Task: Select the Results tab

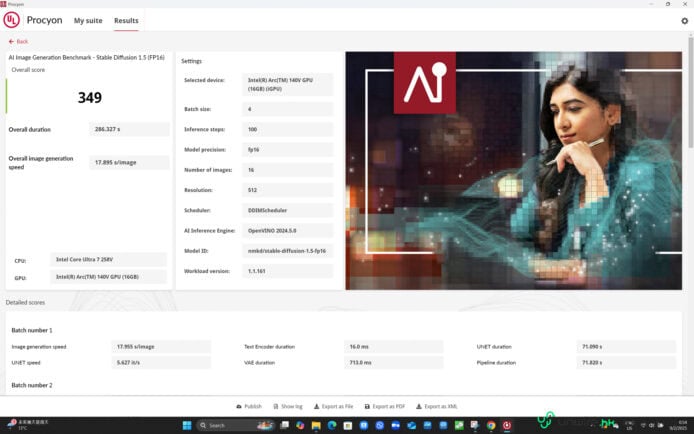Action: coord(126,20)
